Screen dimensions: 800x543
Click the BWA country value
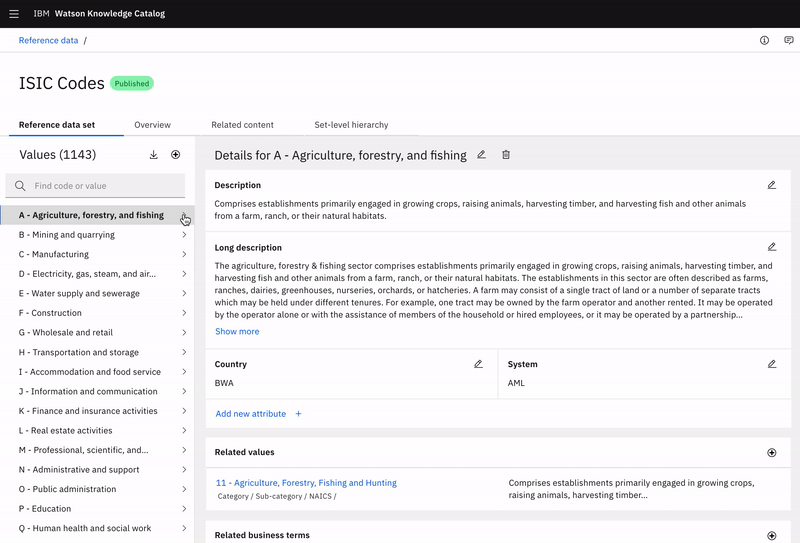224,383
